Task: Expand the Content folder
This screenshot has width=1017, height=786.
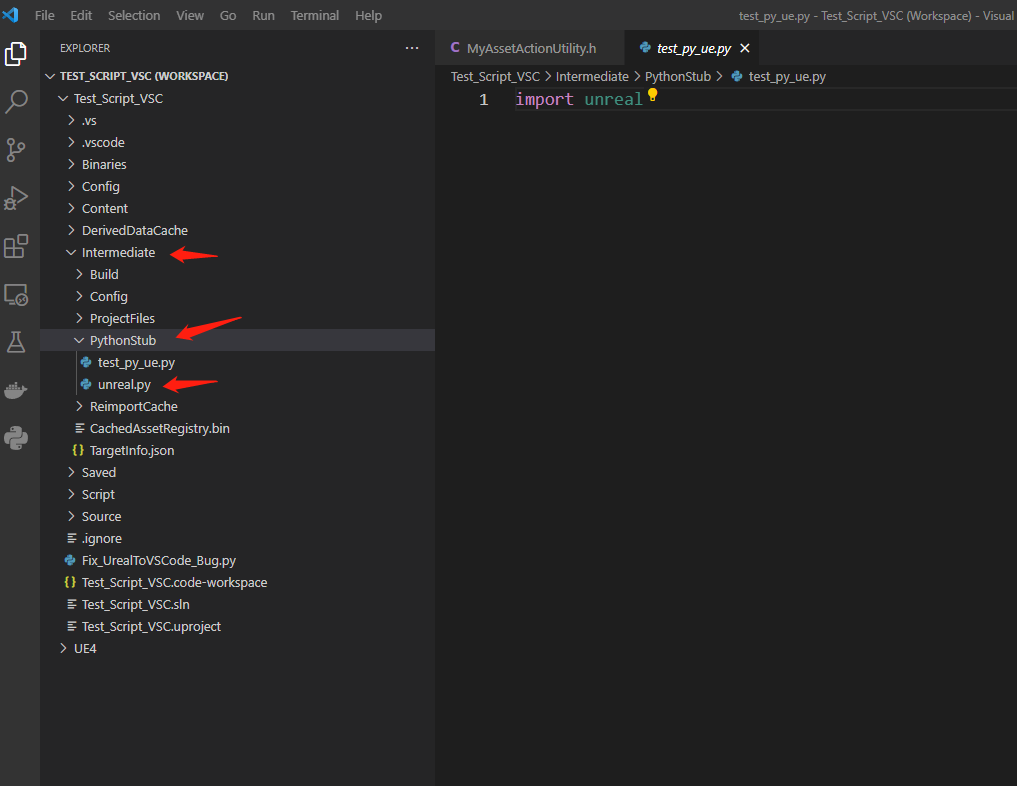Action: (71, 208)
